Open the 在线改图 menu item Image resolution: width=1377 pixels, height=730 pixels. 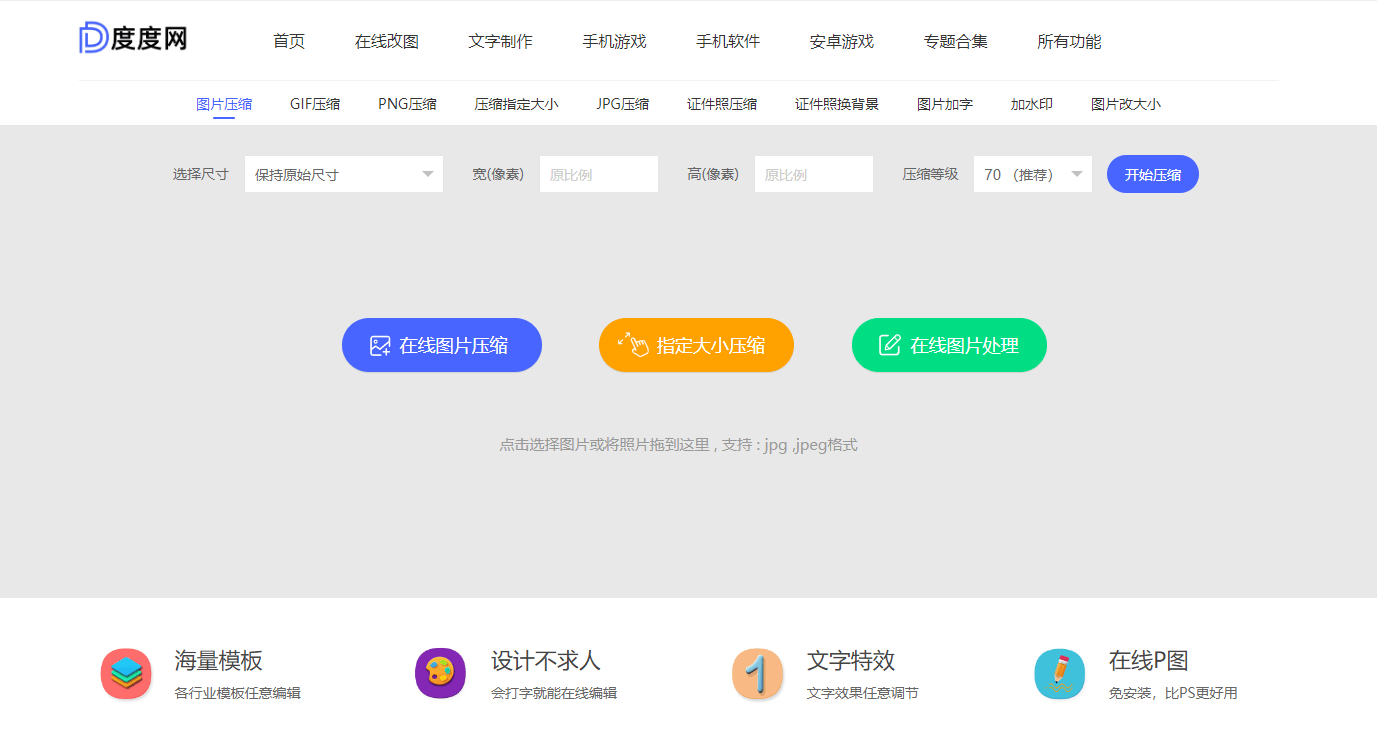[386, 42]
